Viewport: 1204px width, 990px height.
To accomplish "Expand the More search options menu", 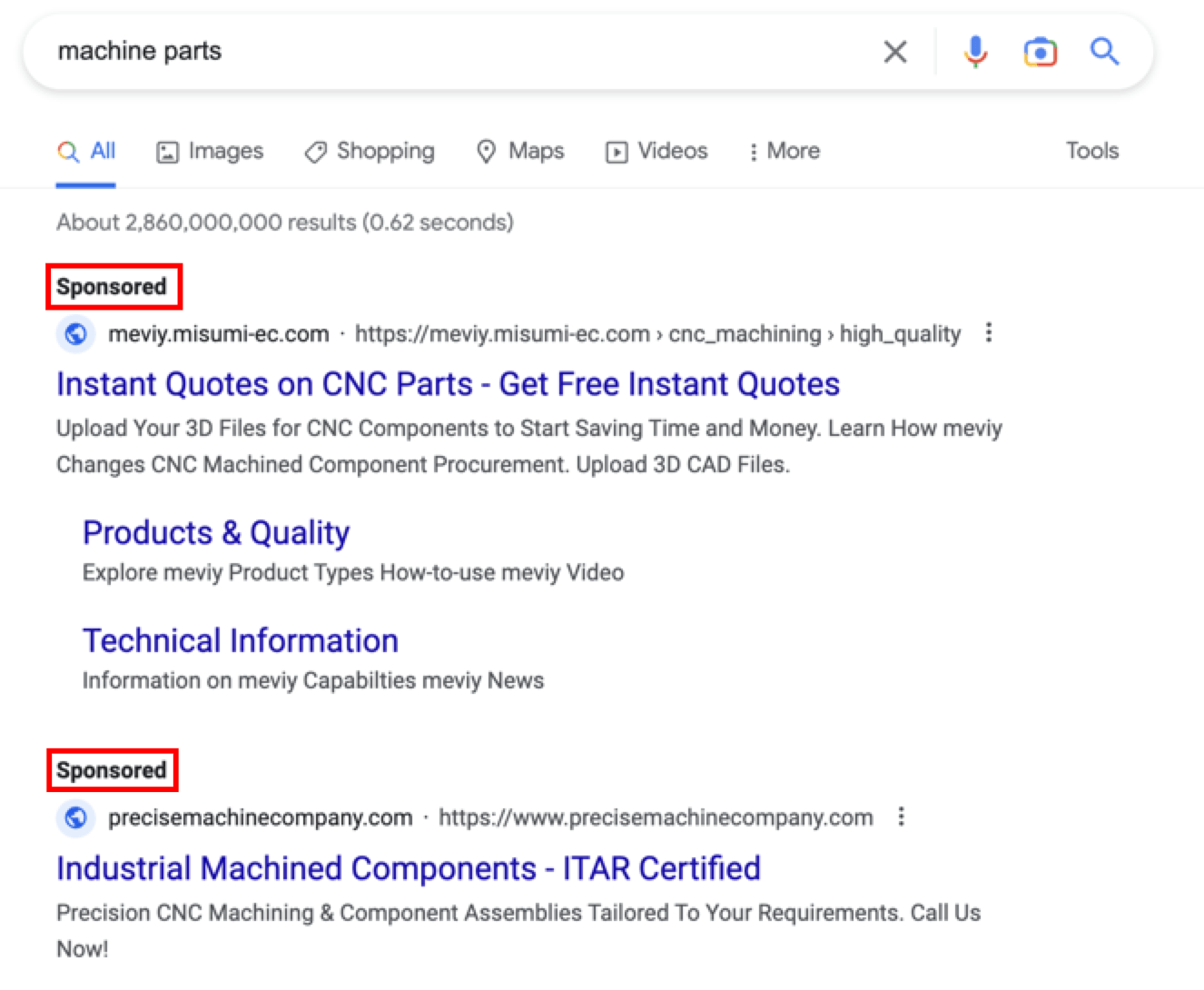I will tap(784, 151).
